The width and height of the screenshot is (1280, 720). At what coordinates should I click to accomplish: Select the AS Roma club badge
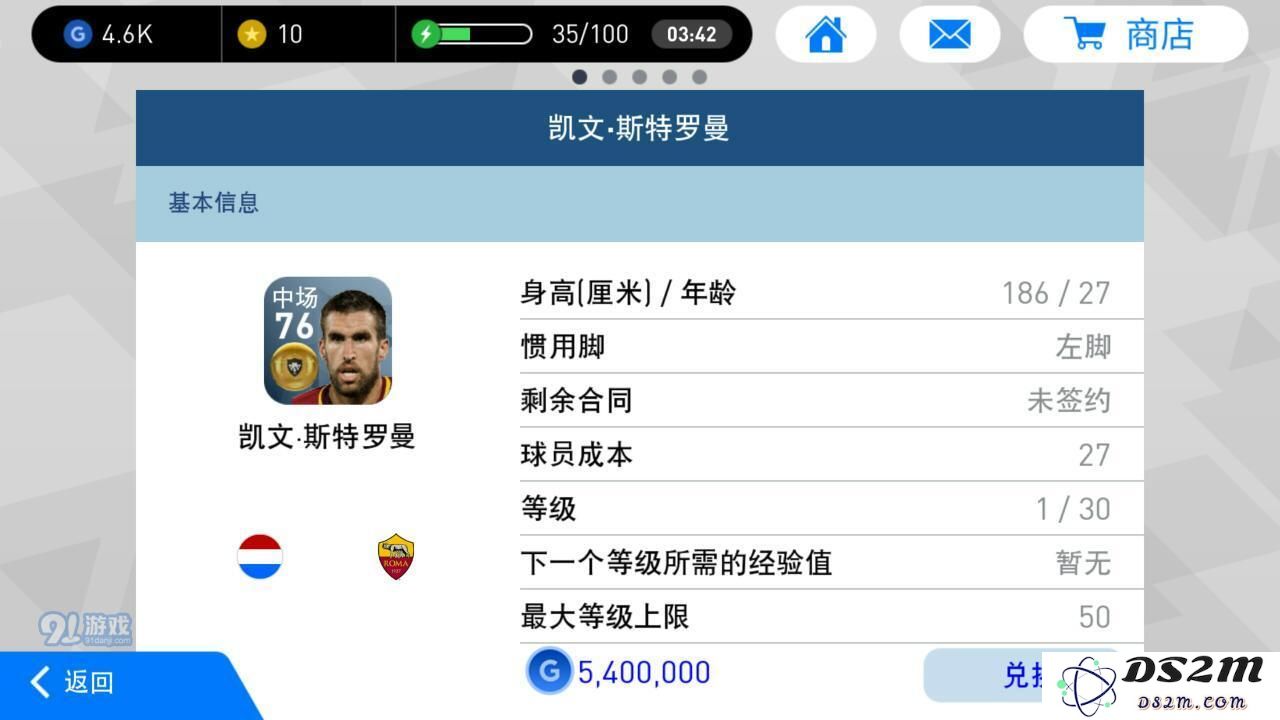[396, 557]
